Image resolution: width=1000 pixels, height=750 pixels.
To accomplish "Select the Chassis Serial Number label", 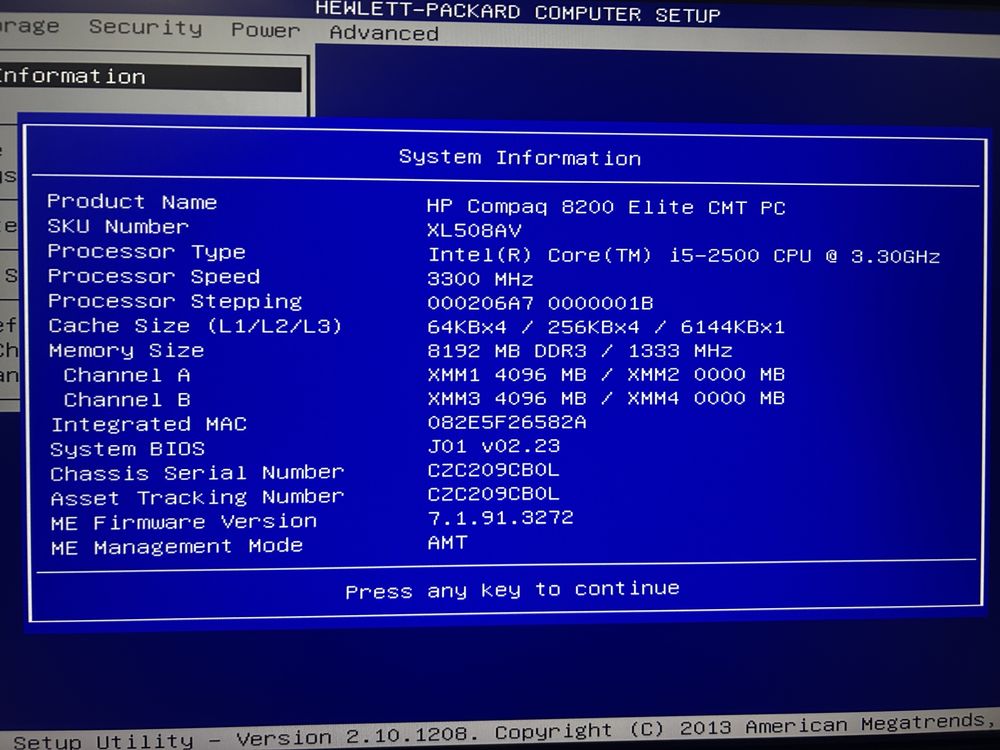I will tap(197, 473).
